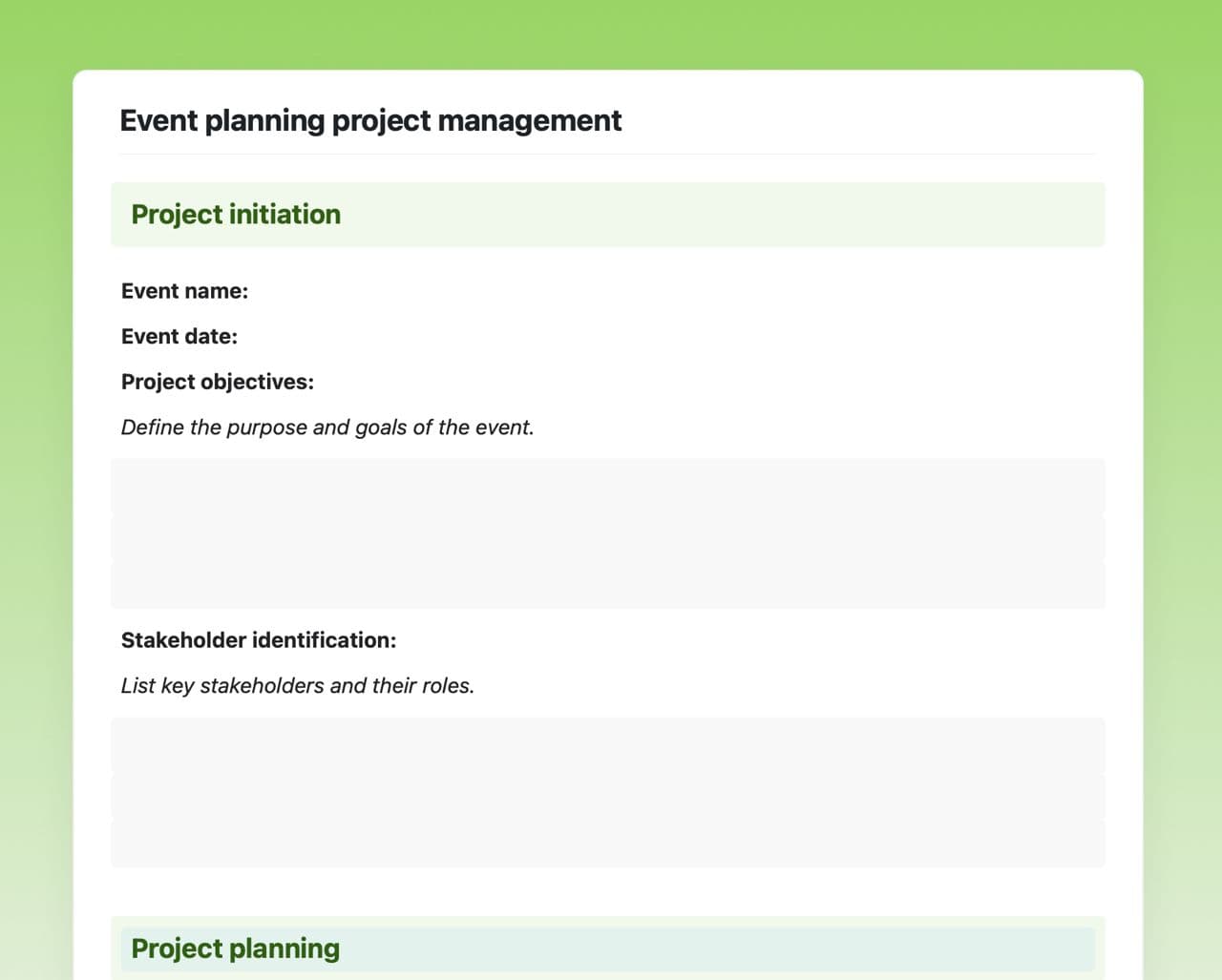Click the Event date label

click(x=179, y=337)
